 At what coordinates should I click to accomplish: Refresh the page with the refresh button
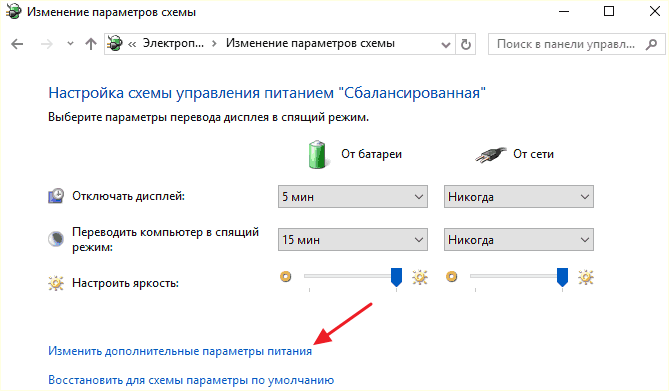[x=466, y=44]
